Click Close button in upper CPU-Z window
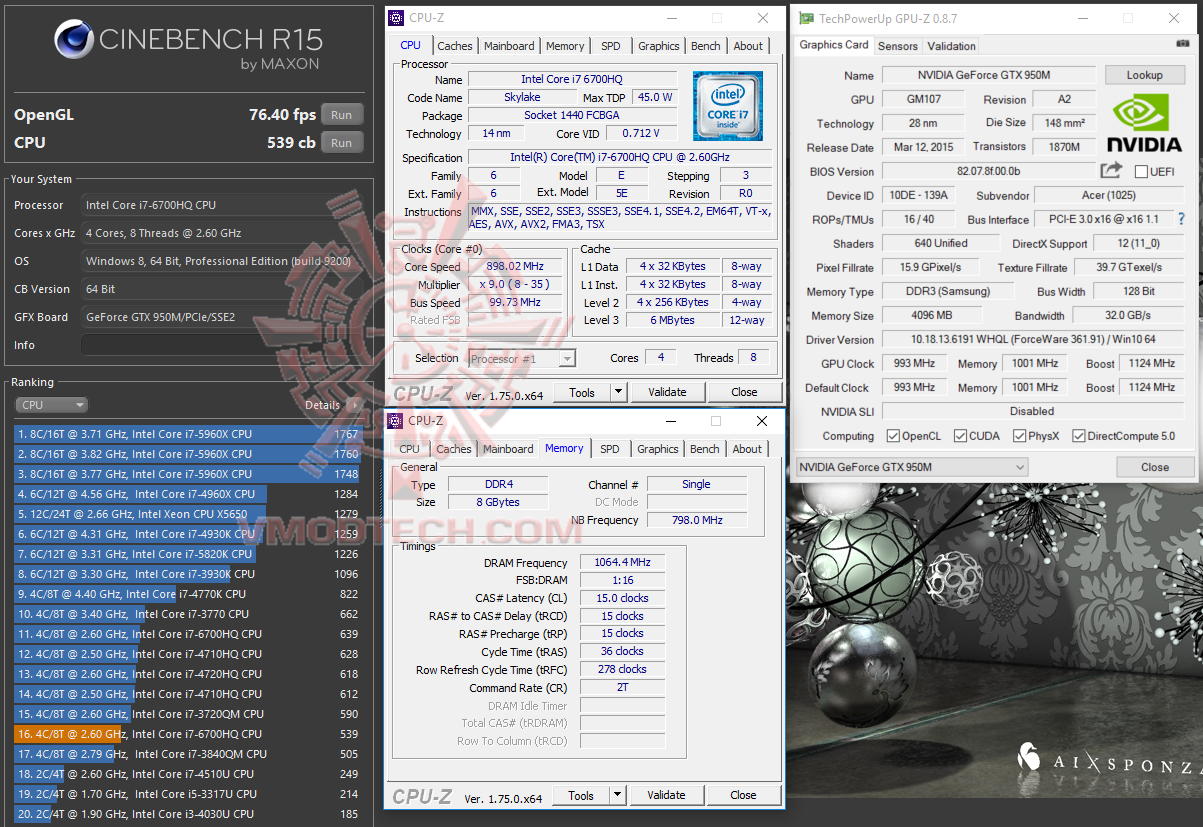Image resolution: width=1203 pixels, height=827 pixels. click(x=744, y=392)
